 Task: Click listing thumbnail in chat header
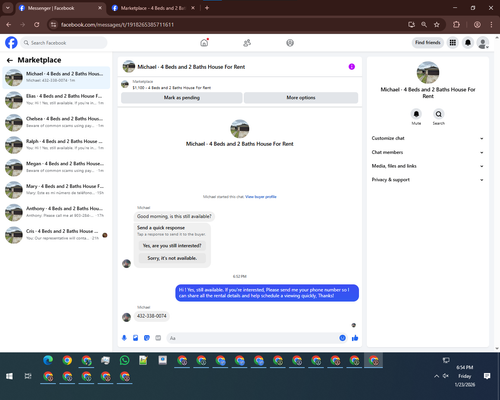129,67
